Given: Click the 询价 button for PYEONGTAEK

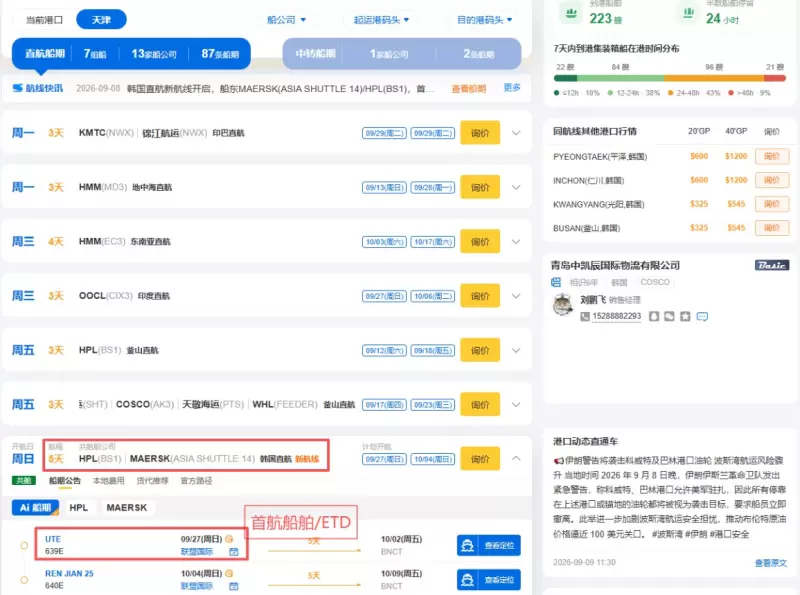Looking at the screenshot, I should pos(772,156).
